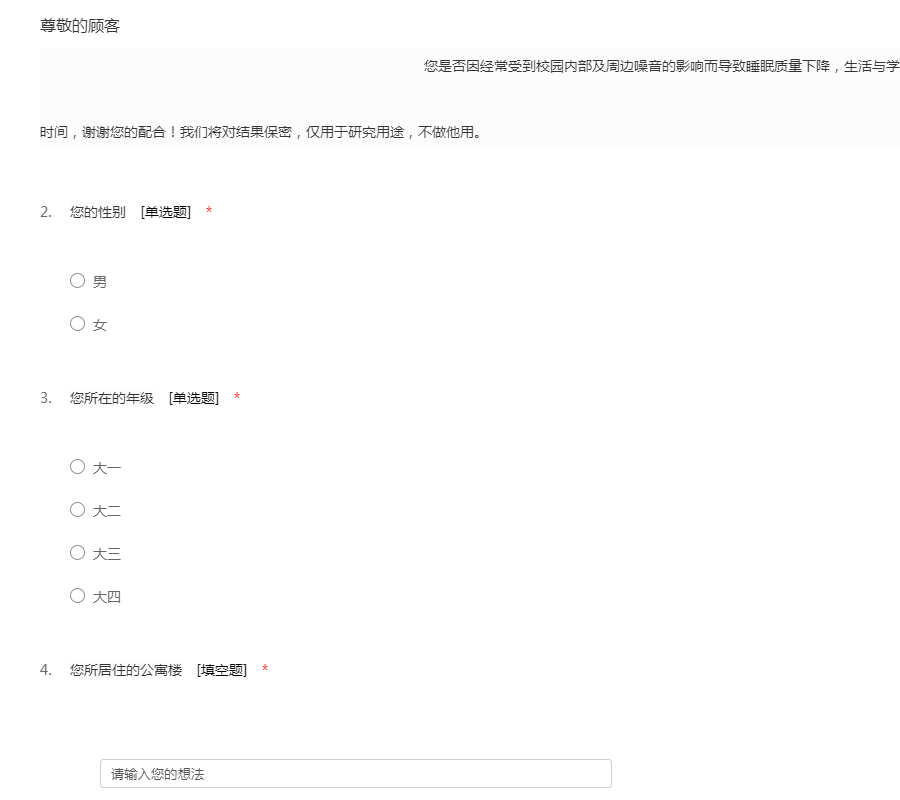Pick the 大三 grade option
Viewport: 900px width, 800px height.
(x=78, y=553)
